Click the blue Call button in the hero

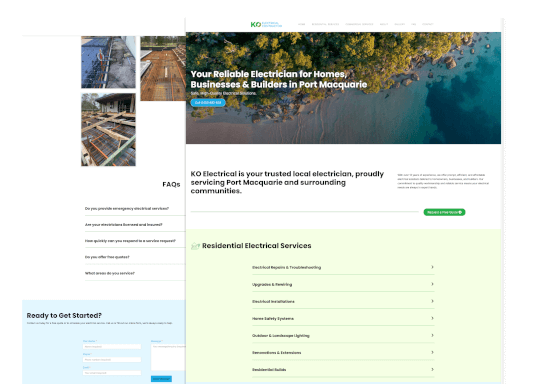coord(208,103)
